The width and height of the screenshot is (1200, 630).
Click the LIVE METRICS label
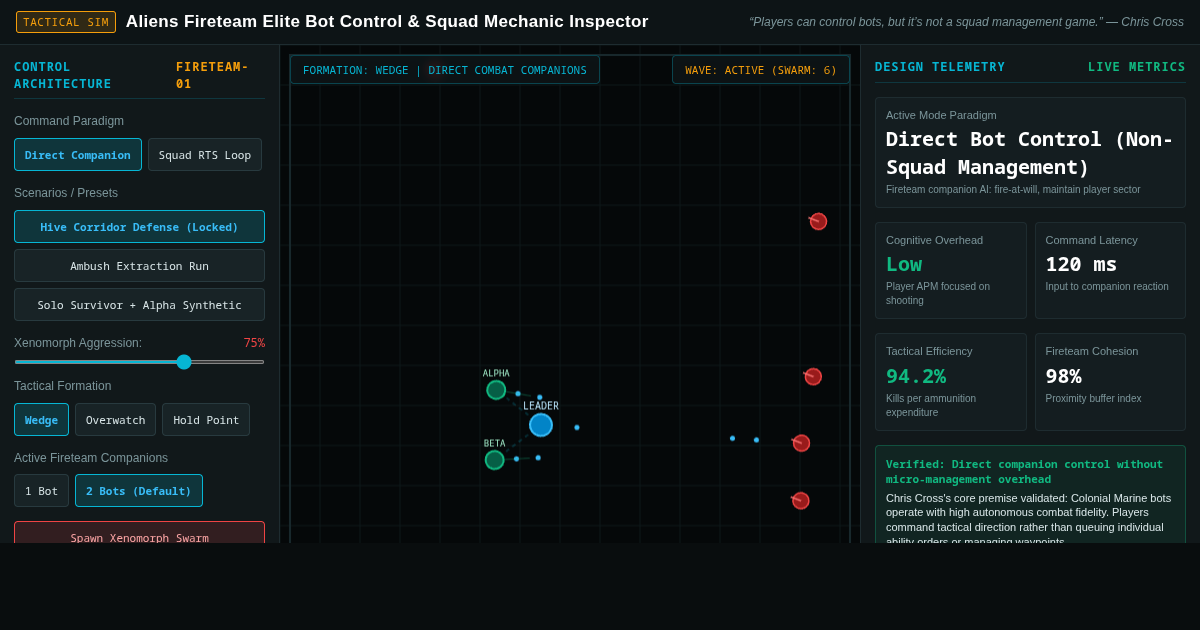click(x=1137, y=67)
